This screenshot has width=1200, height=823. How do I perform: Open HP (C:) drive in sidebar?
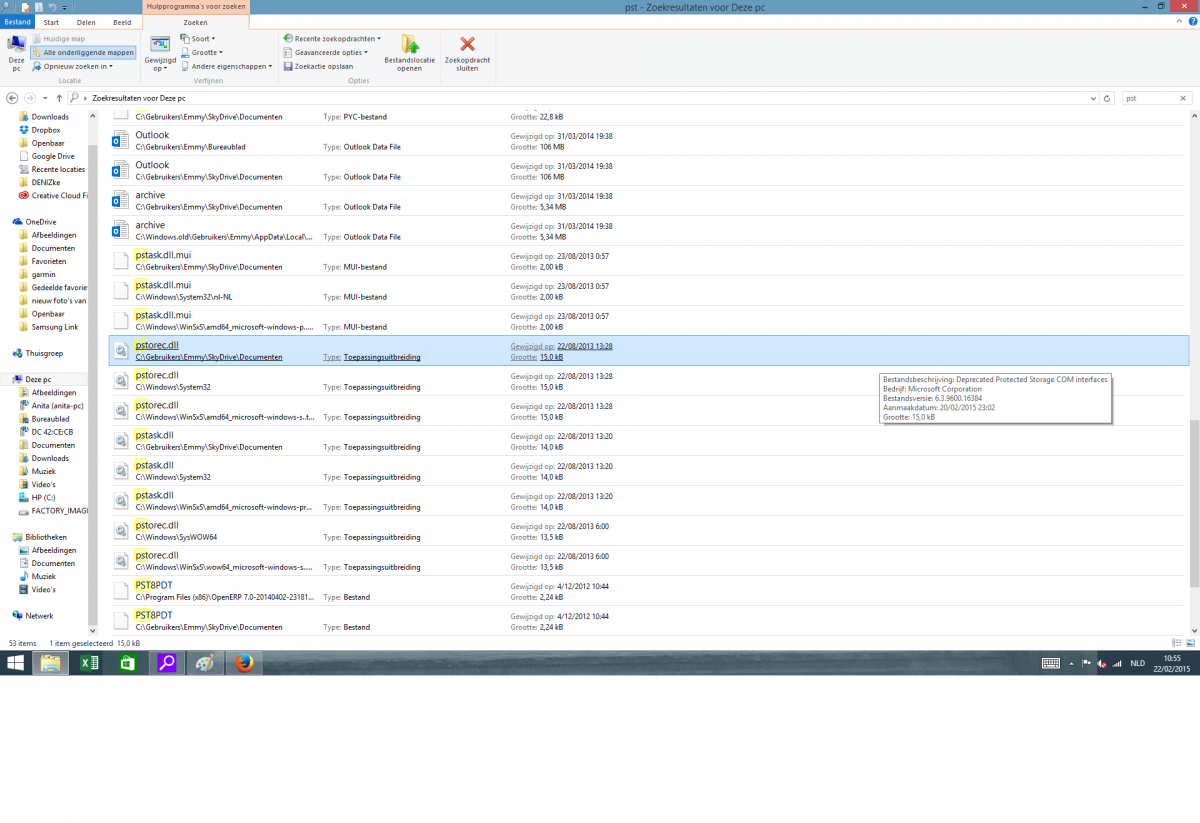pos(43,497)
